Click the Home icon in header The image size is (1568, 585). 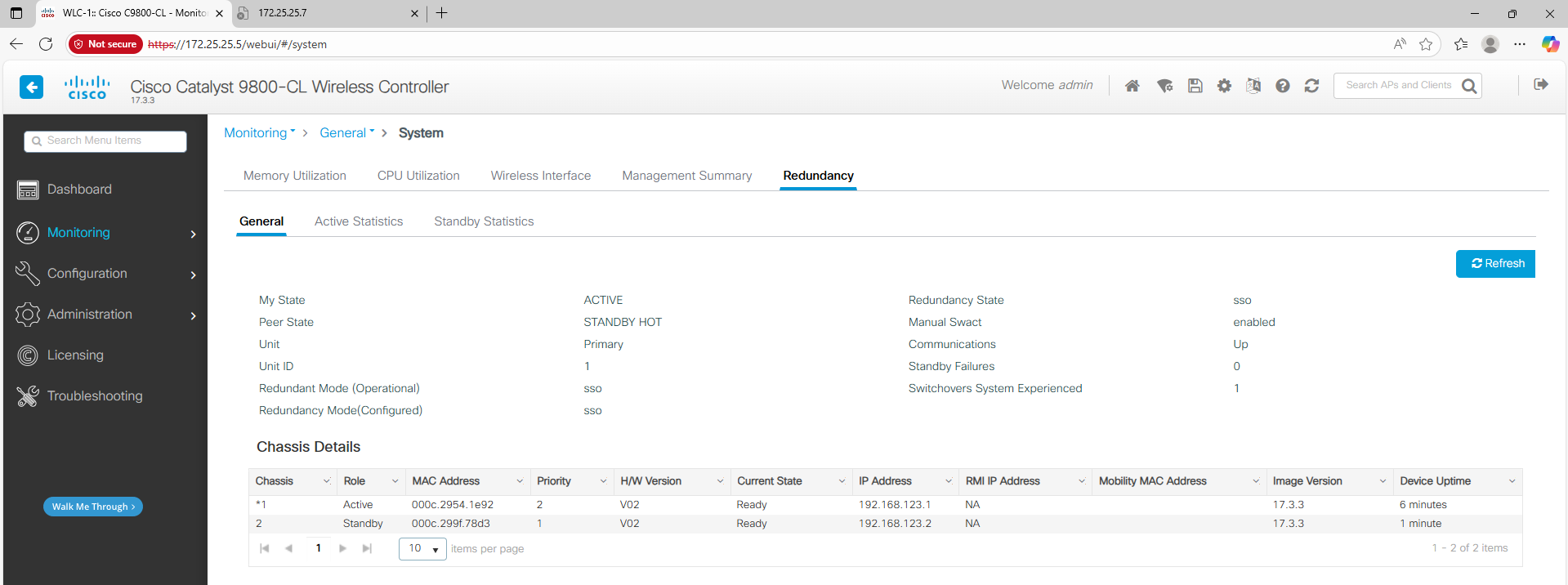click(x=1132, y=86)
